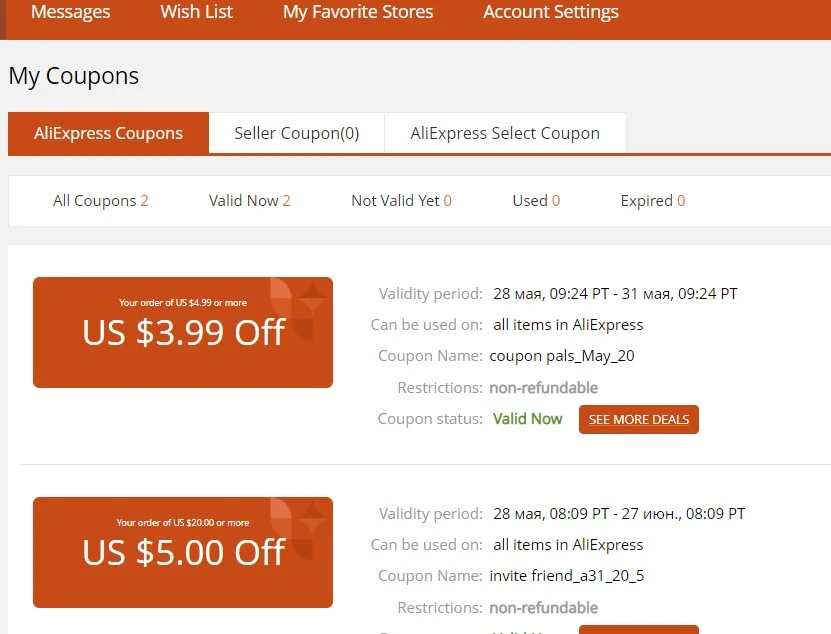
Task: Open Account Settings in the navigation bar
Action: pyautogui.click(x=551, y=12)
